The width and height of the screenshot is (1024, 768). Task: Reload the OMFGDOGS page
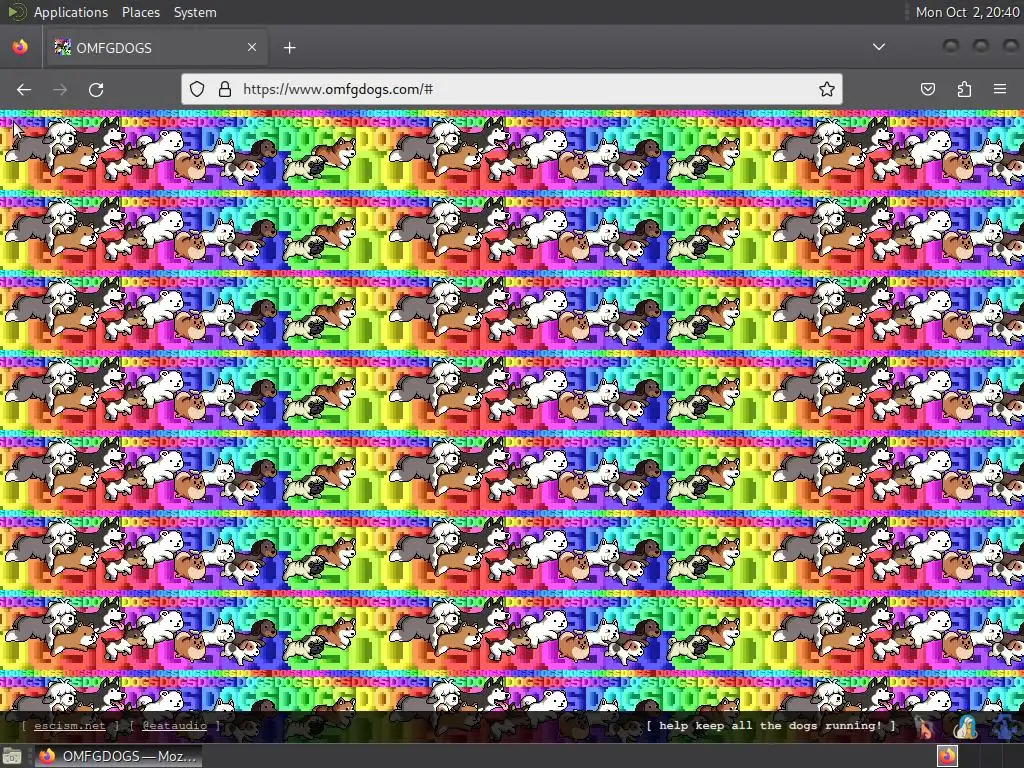point(96,89)
